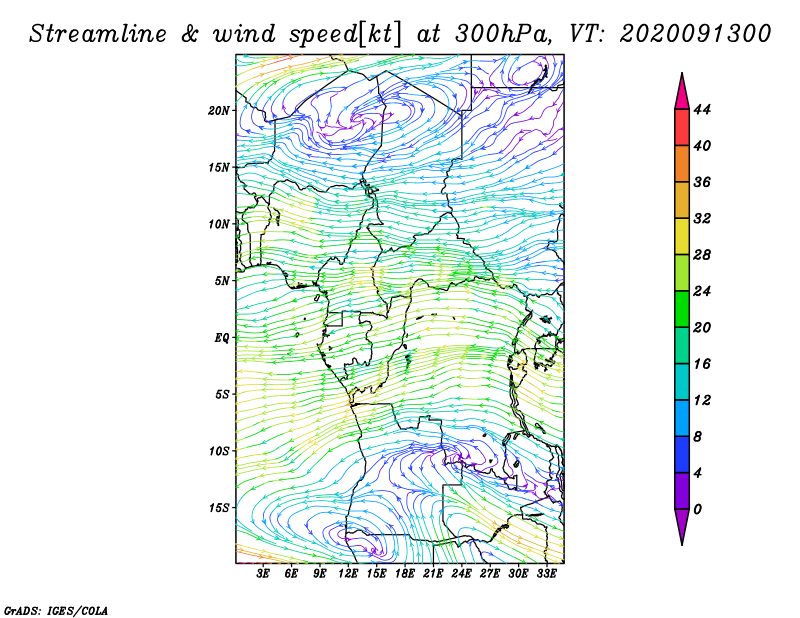
Task: Click the bright green 20-24 legend band
Action: [x=682, y=309]
